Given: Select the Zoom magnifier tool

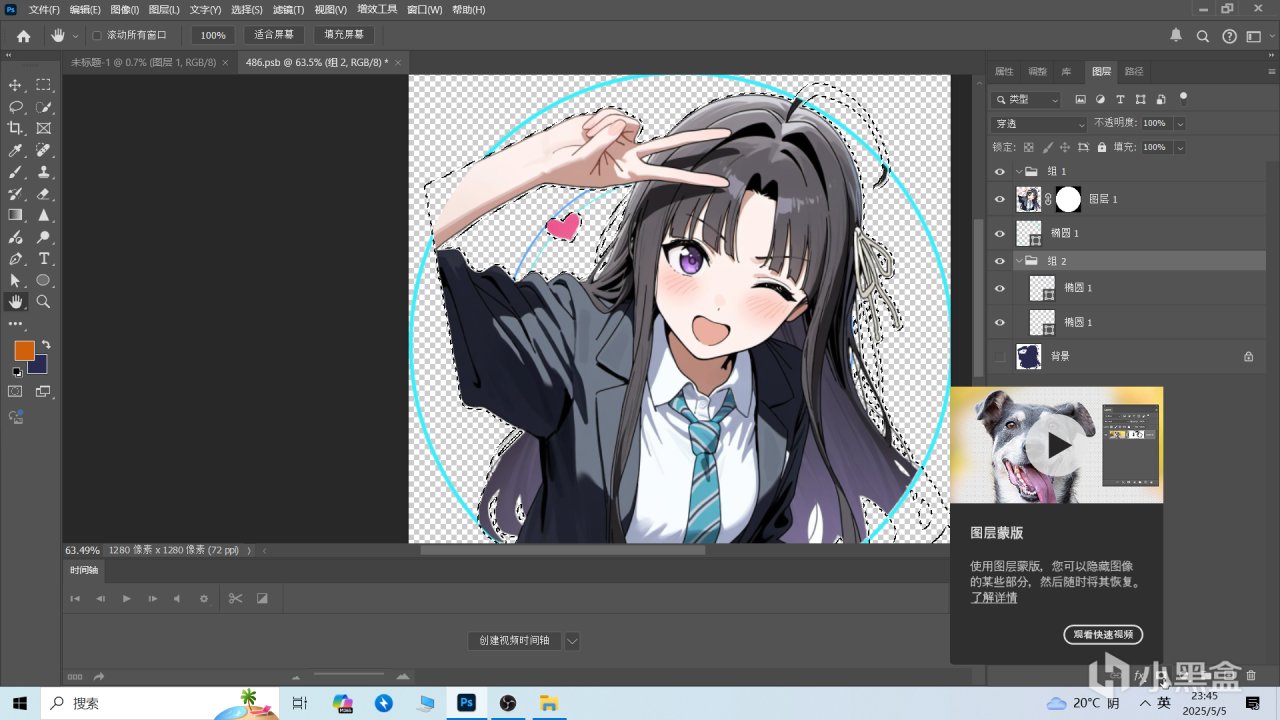Looking at the screenshot, I should (44, 302).
